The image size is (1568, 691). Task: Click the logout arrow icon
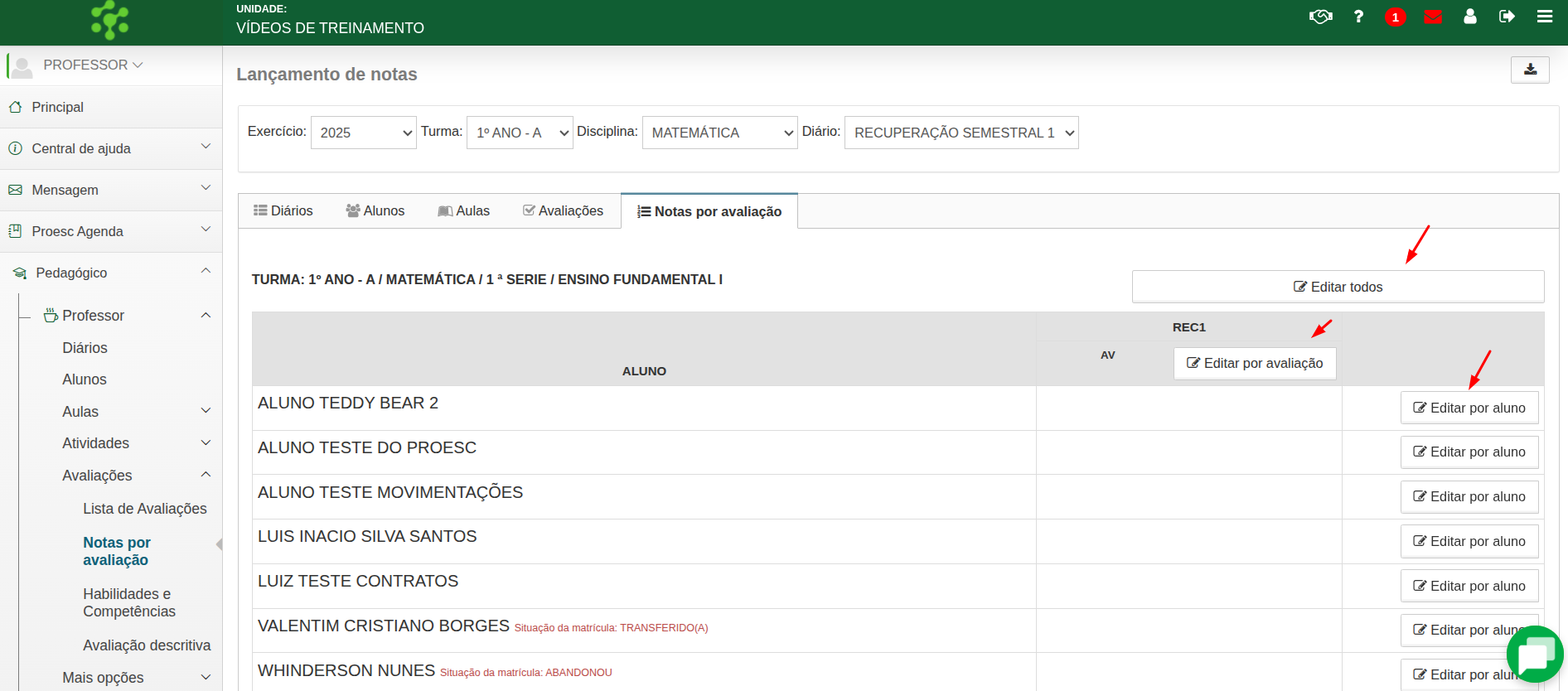point(1507,17)
